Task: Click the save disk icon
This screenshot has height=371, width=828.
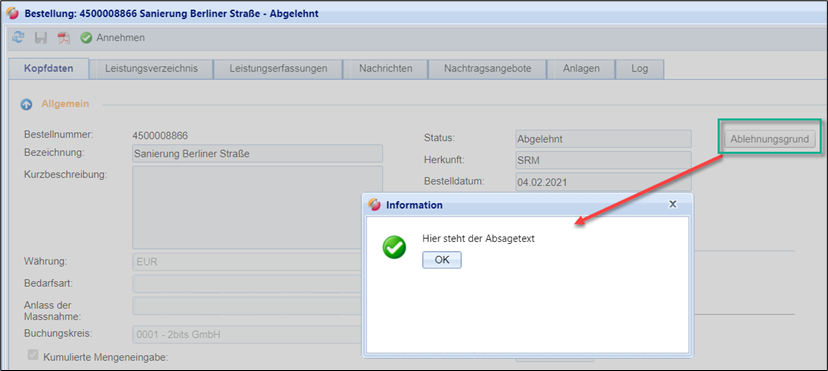Action: pos(41,38)
